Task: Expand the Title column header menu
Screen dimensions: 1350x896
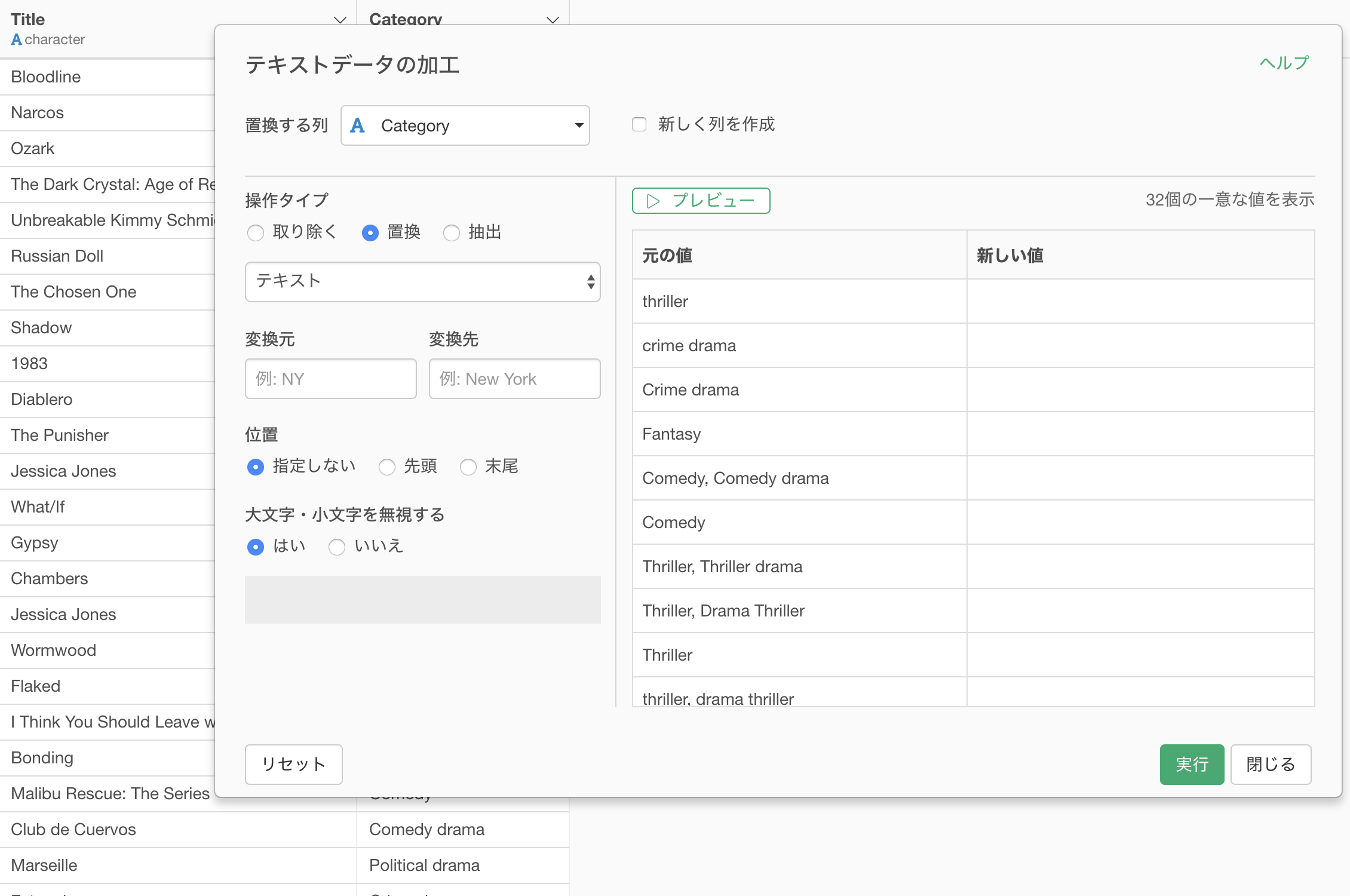Action: point(340,20)
